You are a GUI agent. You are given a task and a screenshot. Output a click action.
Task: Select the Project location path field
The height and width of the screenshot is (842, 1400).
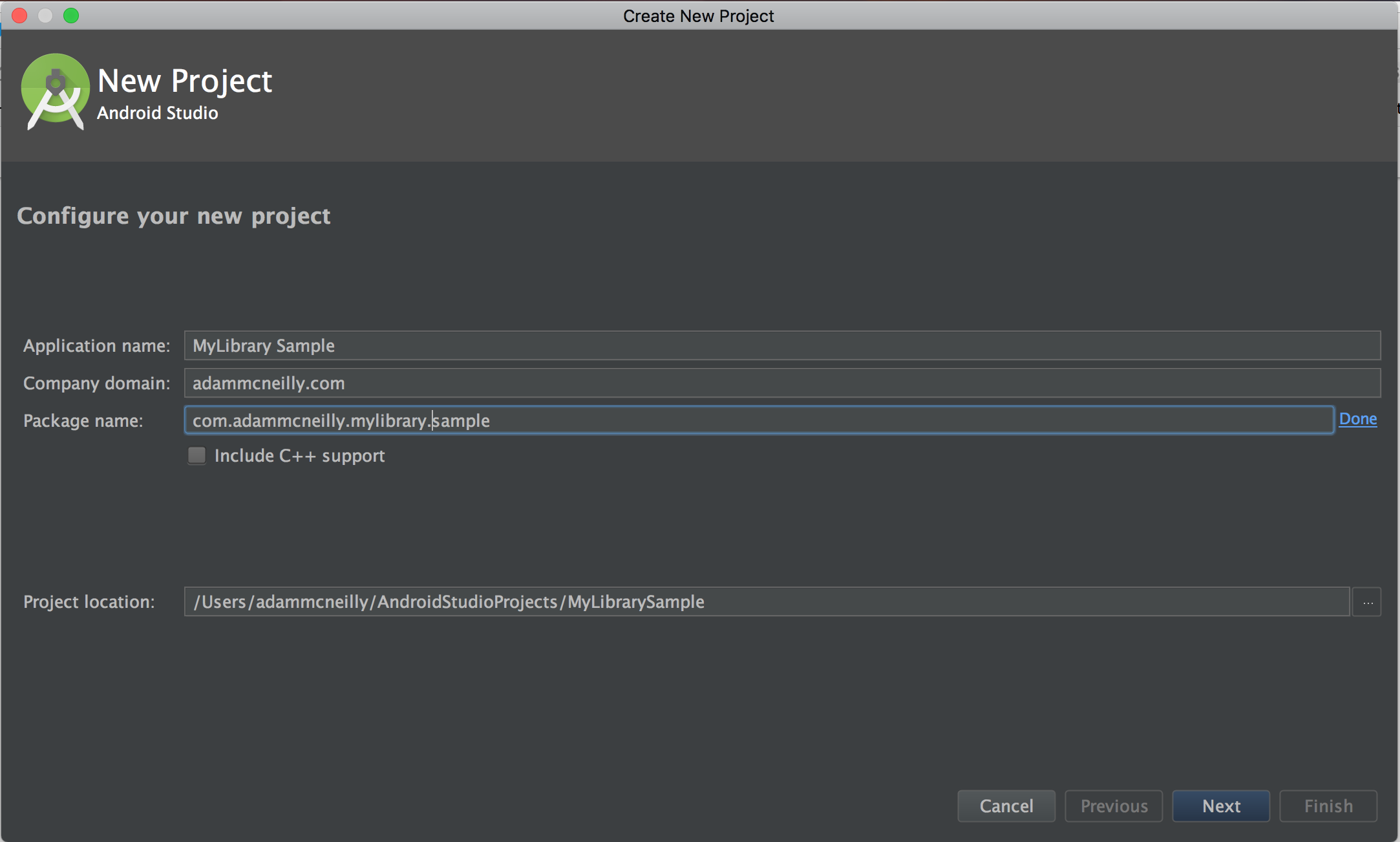767,602
